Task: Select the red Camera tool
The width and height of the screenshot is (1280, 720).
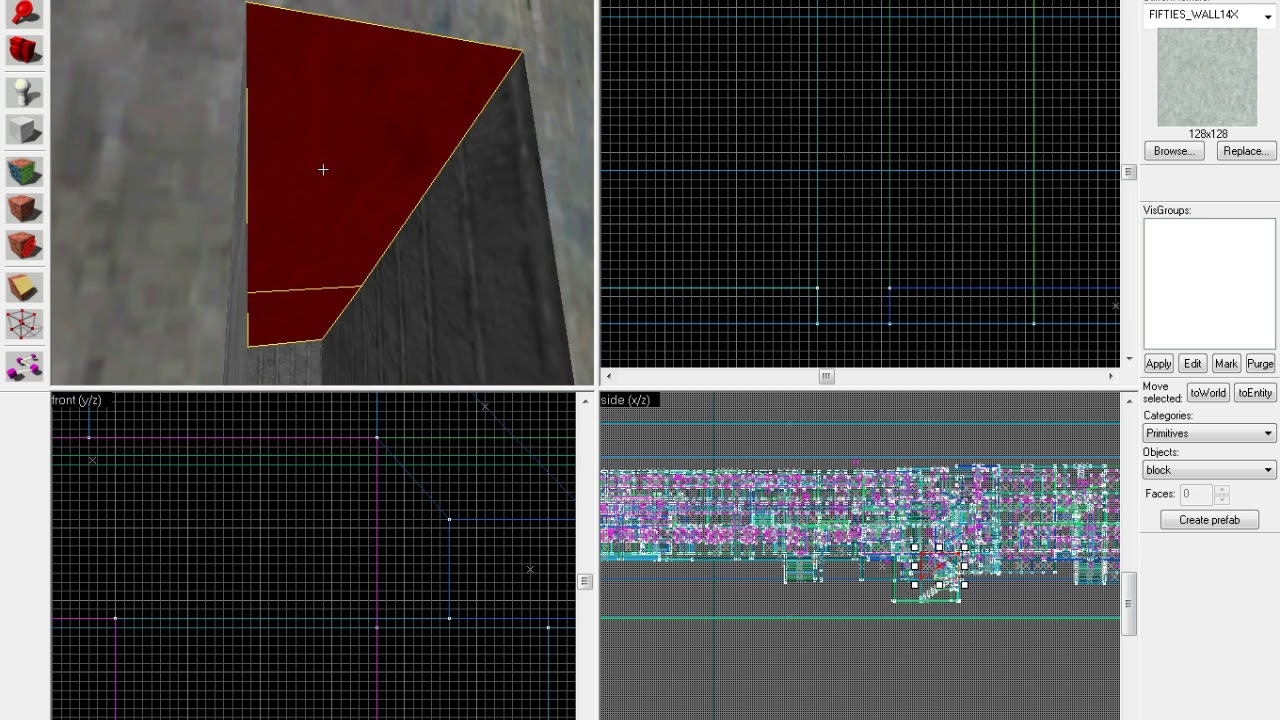Action: tap(24, 49)
